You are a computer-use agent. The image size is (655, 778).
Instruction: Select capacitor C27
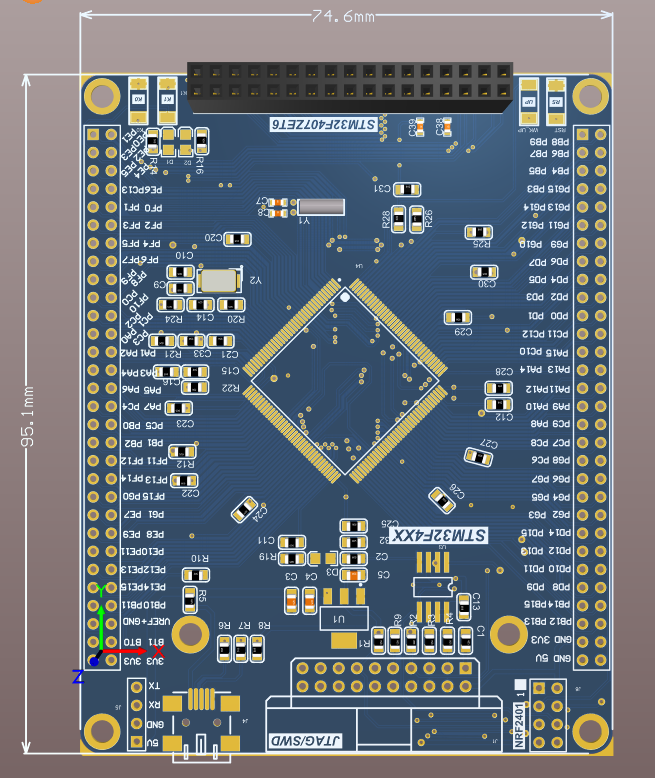[x=478, y=456]
